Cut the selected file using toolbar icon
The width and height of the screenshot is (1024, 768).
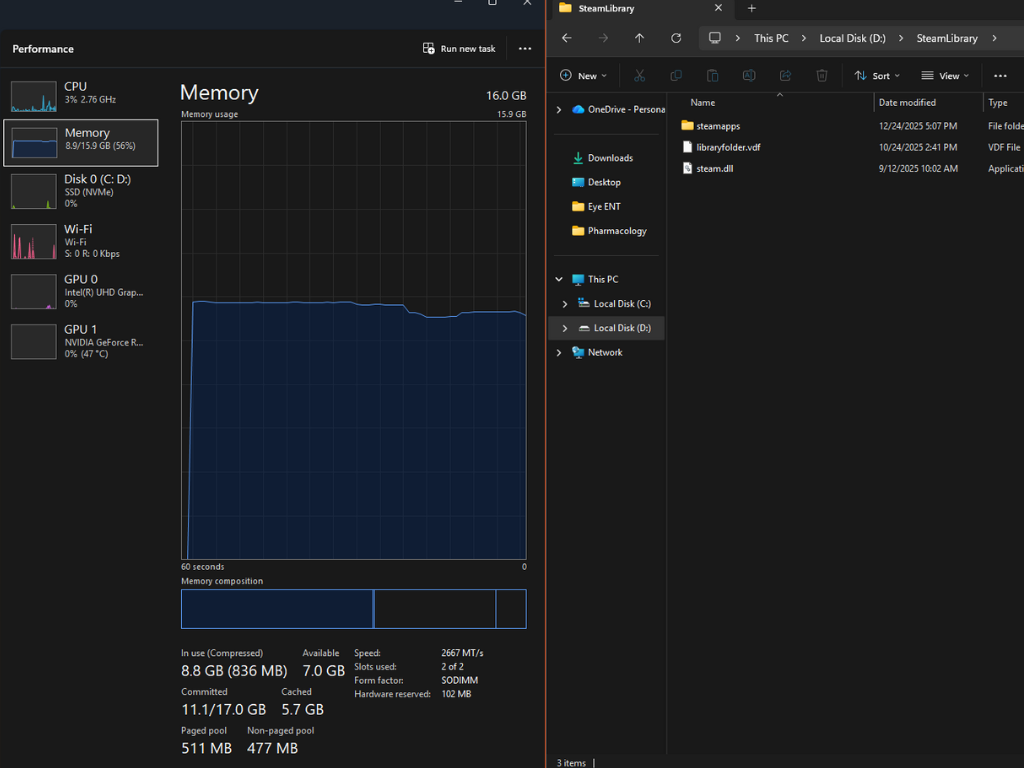pyautogui.click(x=638, y=75)
